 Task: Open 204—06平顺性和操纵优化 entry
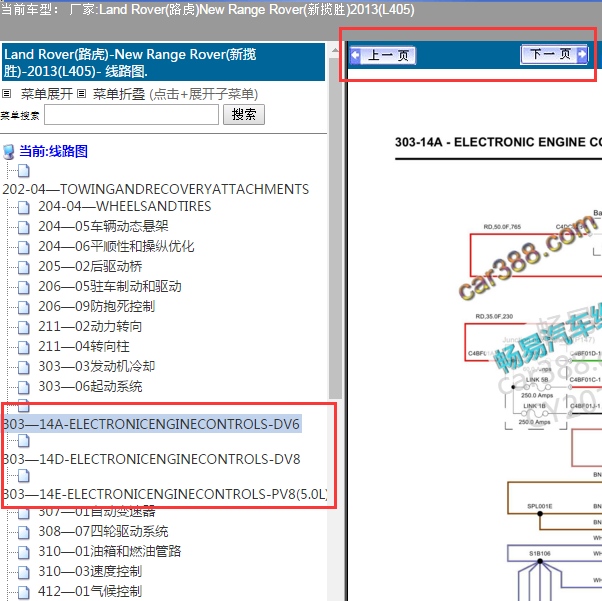[x=116, y=247]
